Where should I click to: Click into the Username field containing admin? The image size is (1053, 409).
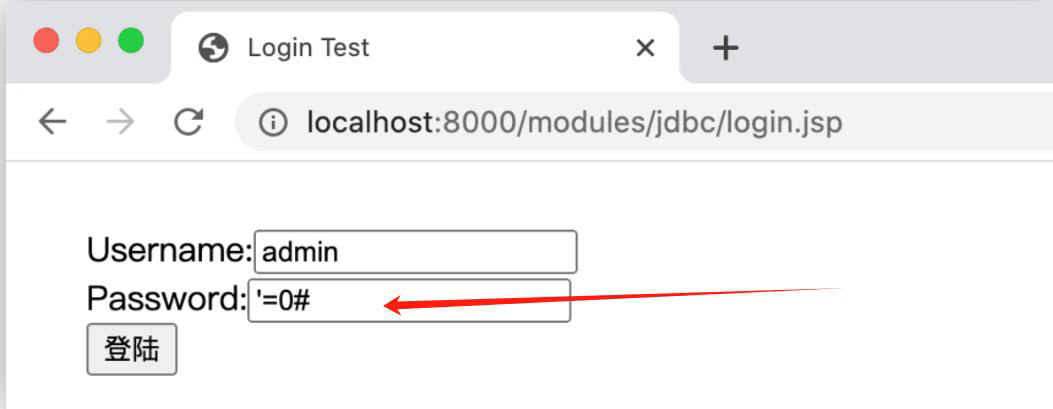pyautogui.click(x=416, y=252)
